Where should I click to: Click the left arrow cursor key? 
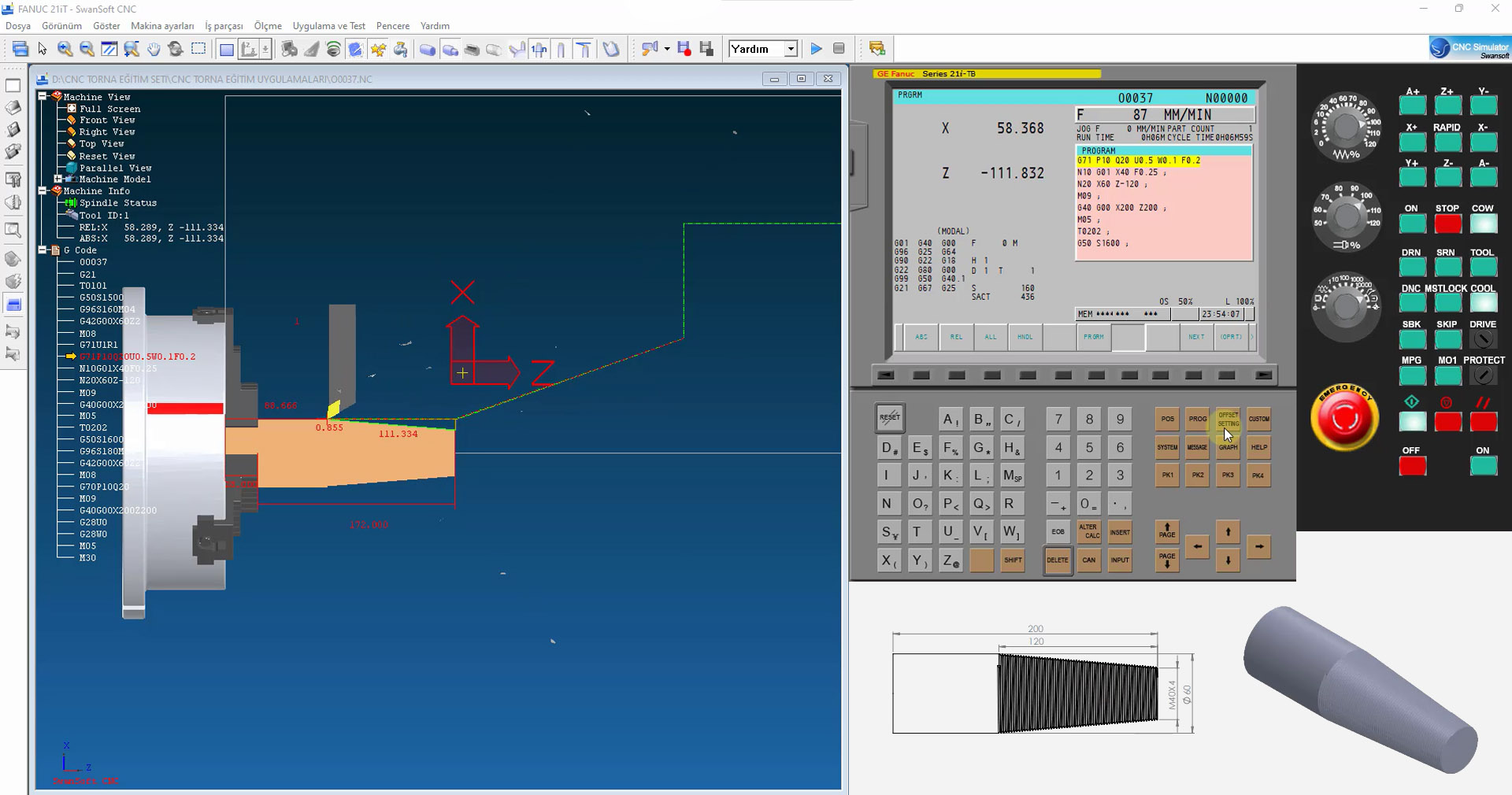(1197, 546)
